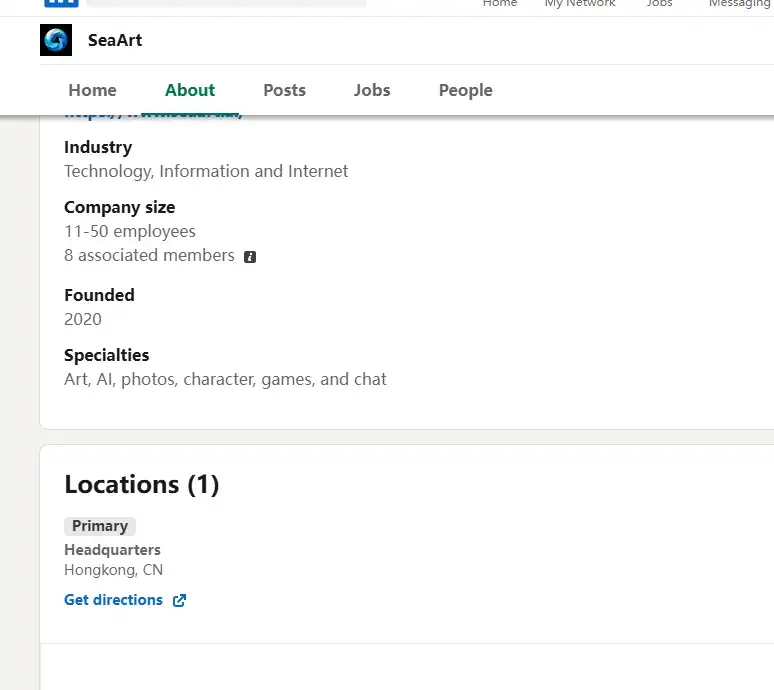This screenshot has width=774, height=690.
Task: Click the LinkedIn search field
Action: click(227, 3)
